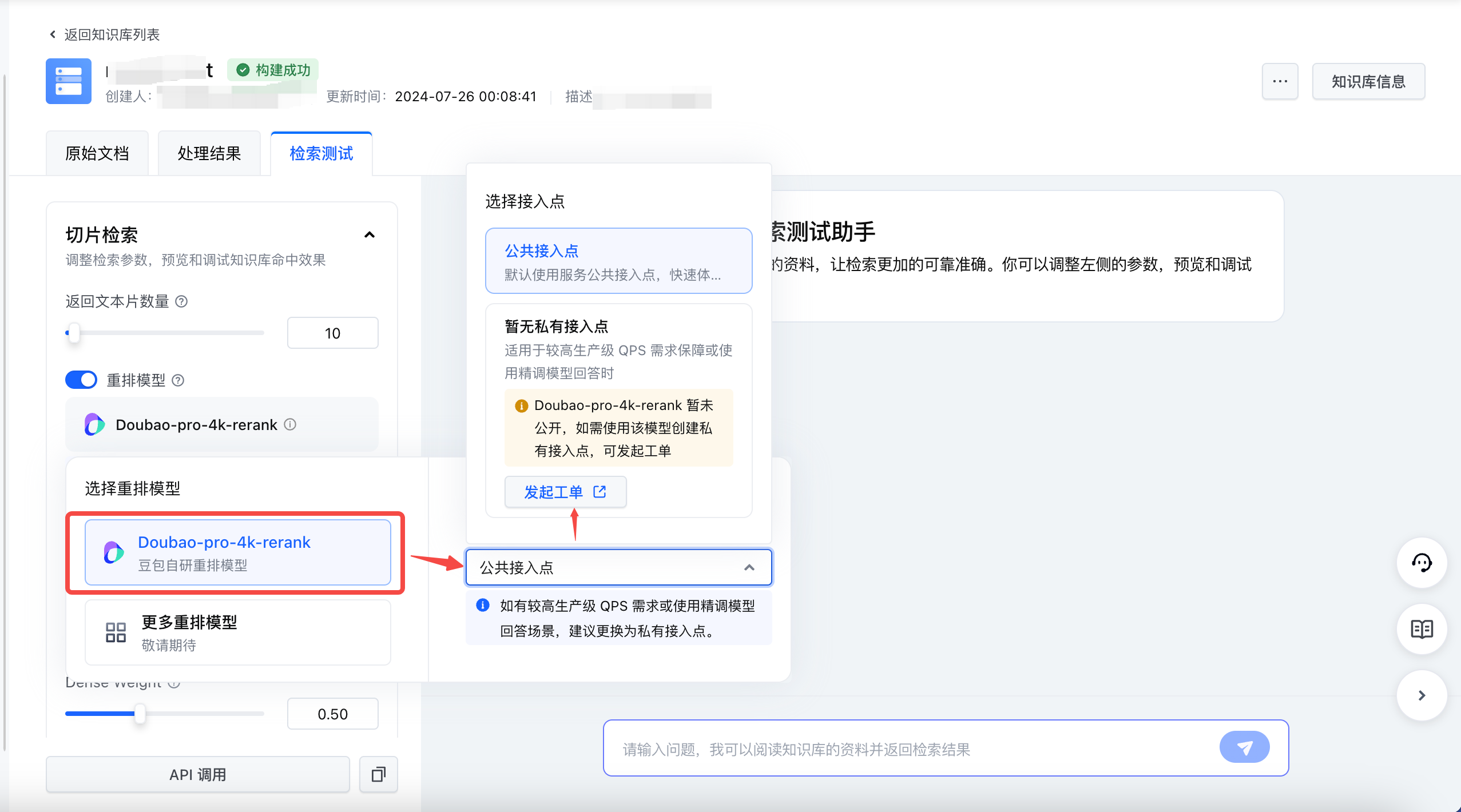Click the 返回文本片数量 slider handle
Viewport: 1461px width, 812px height.
(74, 333)
